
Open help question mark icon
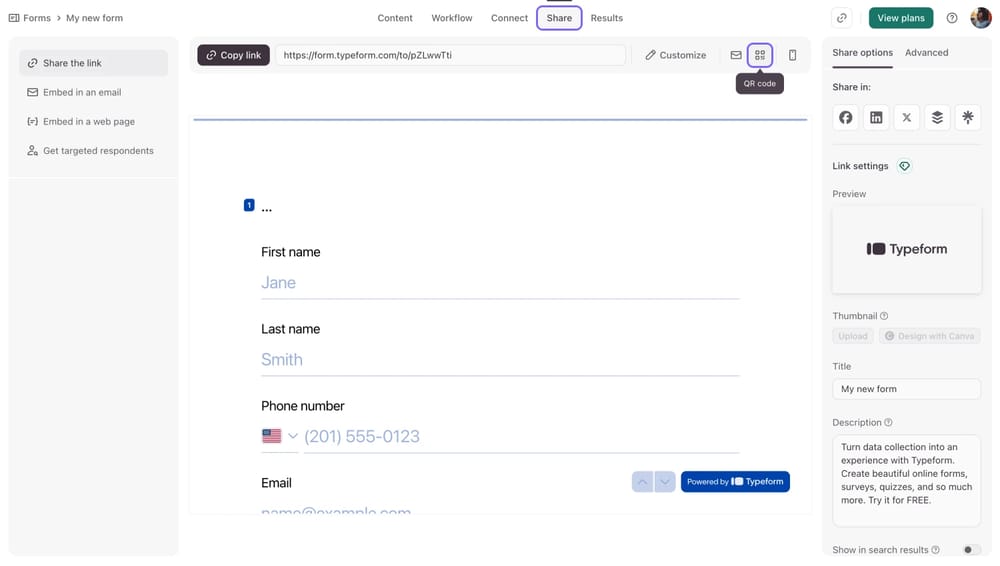(952, 18)
